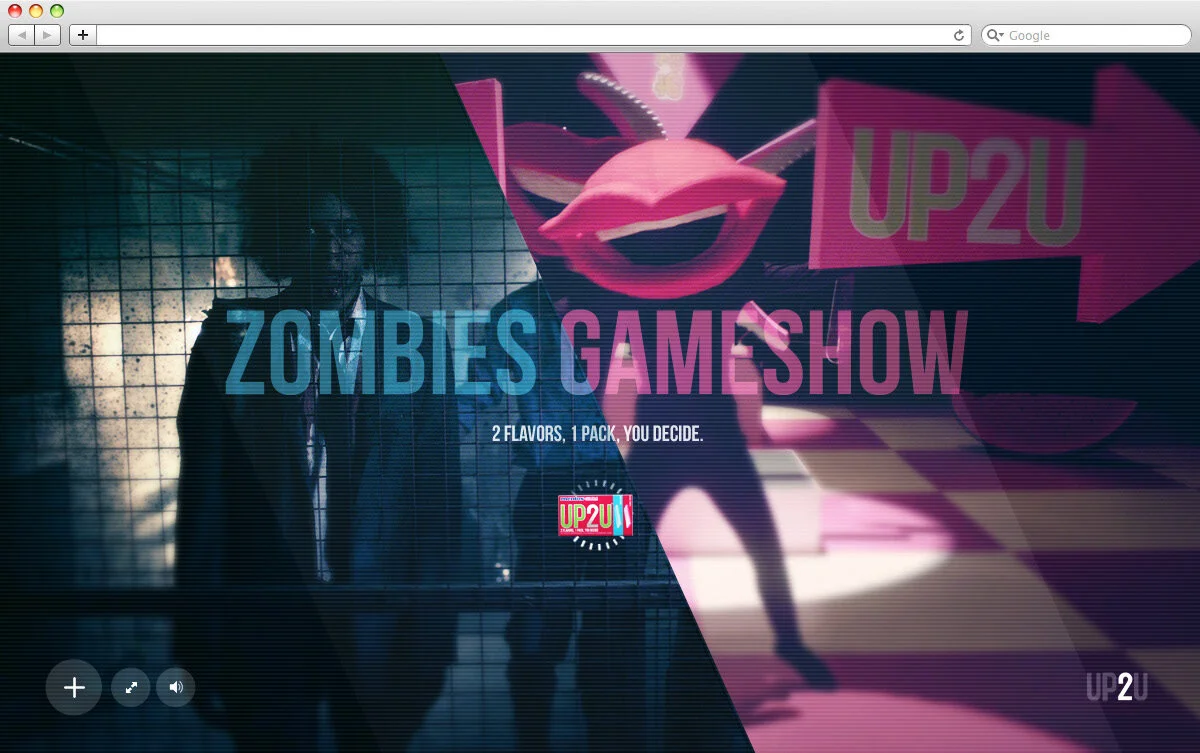Click the tagline 2 FLAVORS, 1 PACK, YOU DECIDE.

pyautogui.click(x=598, y=435)
